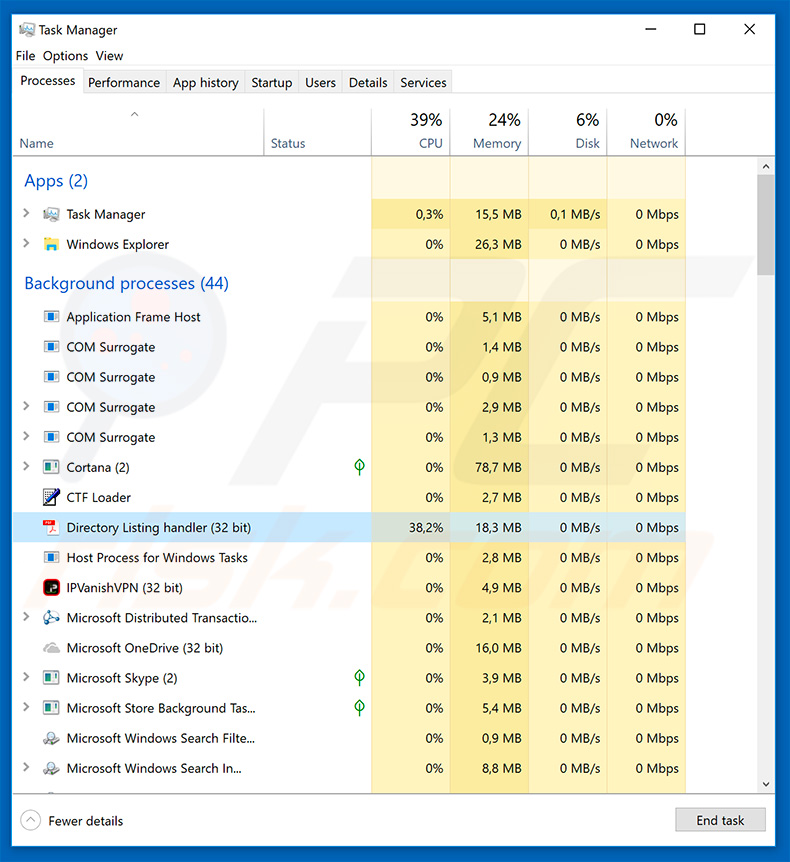Switch to the Performance tab
The image size is (790, 862).
(x=124, y=82)
